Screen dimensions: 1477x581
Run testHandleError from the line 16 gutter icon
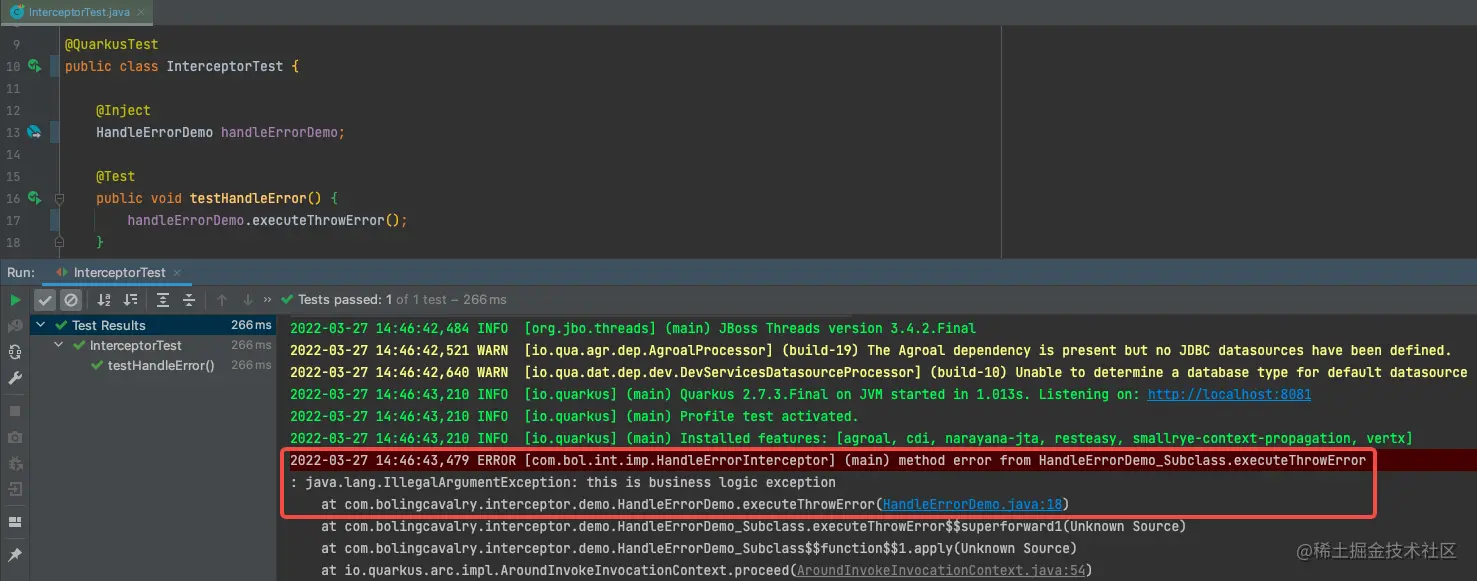[x=35, y=198]
